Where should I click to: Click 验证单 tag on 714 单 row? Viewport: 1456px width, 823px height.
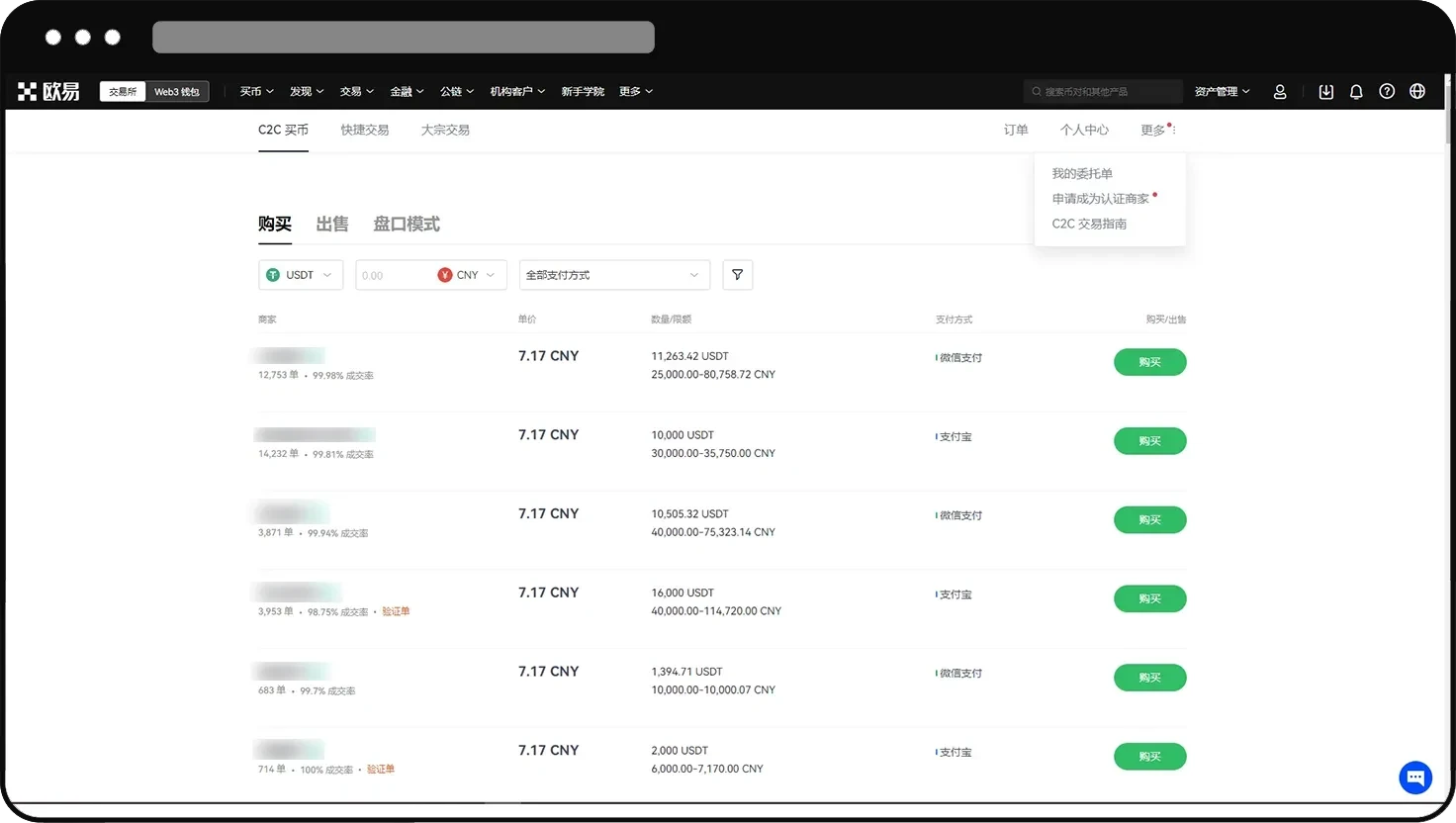[381, 769]
